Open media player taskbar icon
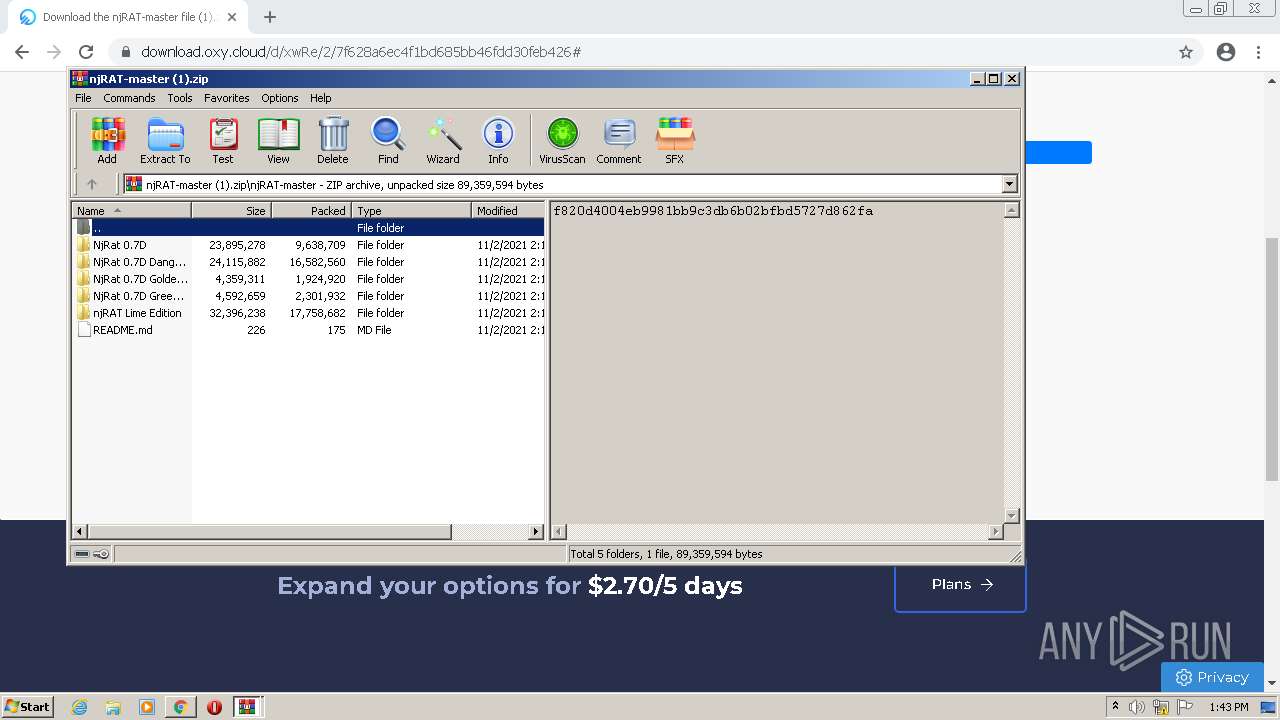This screenshot has width=1280, height=720. click(147, 707)
